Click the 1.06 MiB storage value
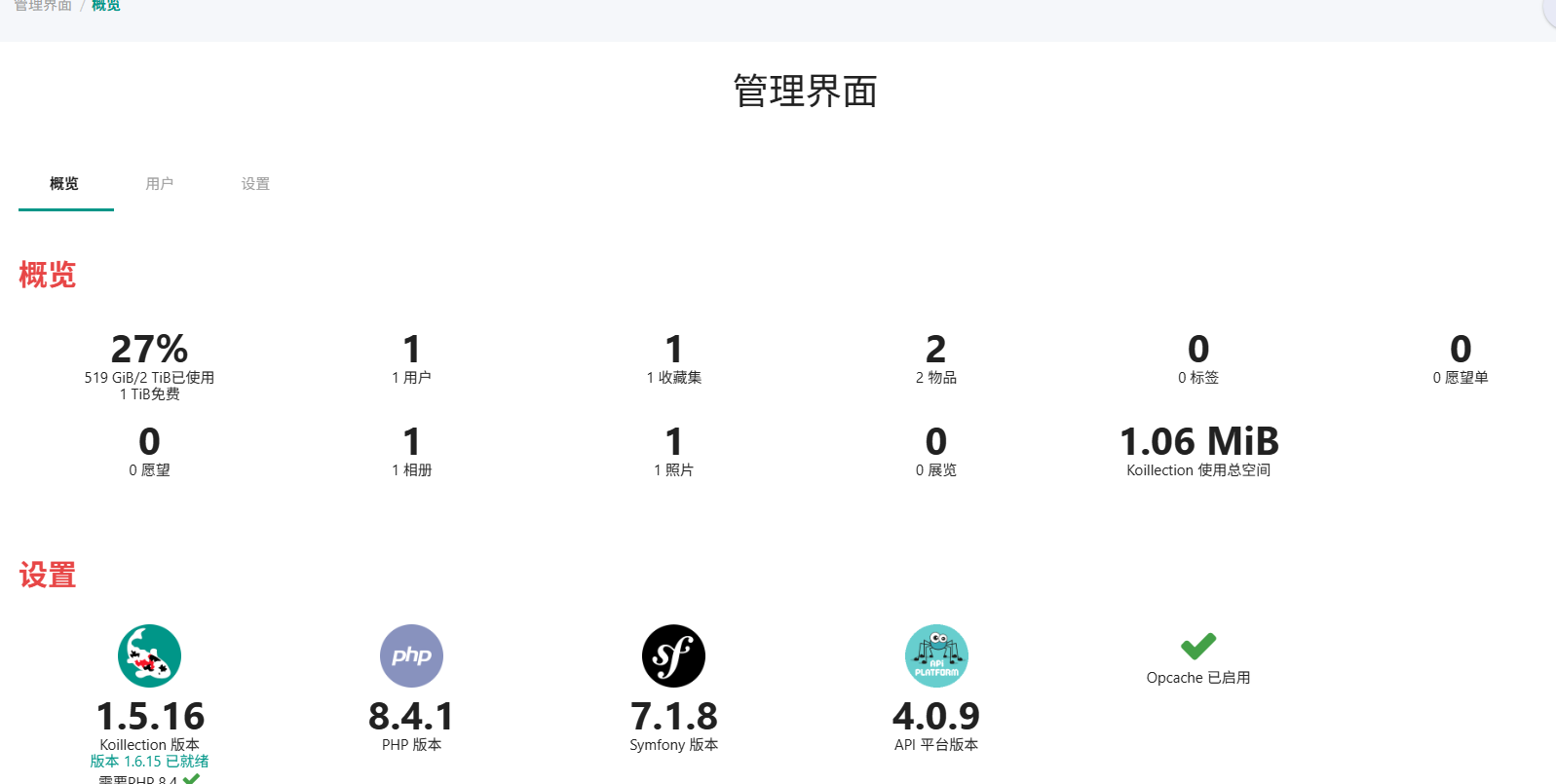Image resolution: width=1556 pixels, height=784 pixels. 1198,441
